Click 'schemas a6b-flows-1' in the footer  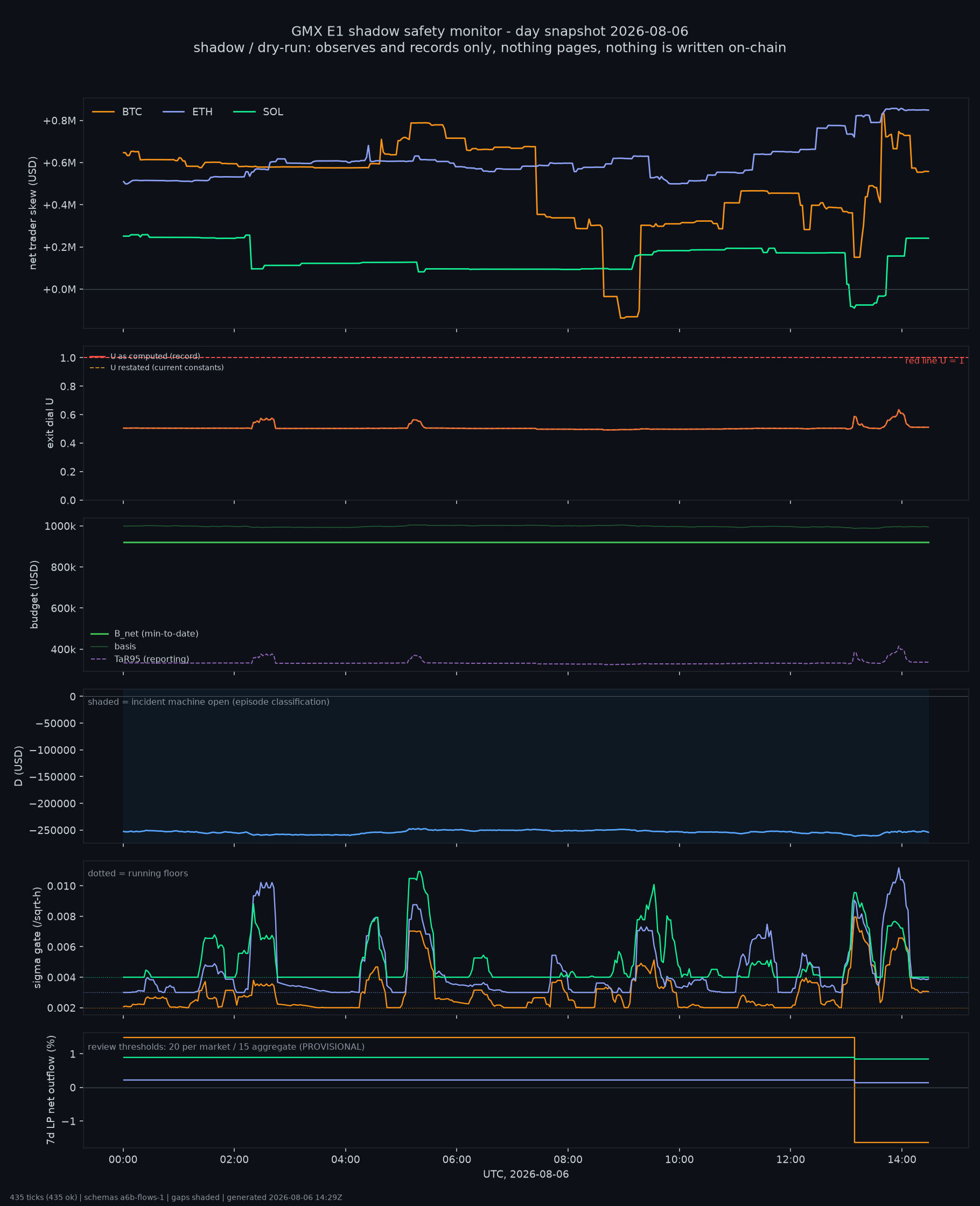click(x=124, y=1197)
